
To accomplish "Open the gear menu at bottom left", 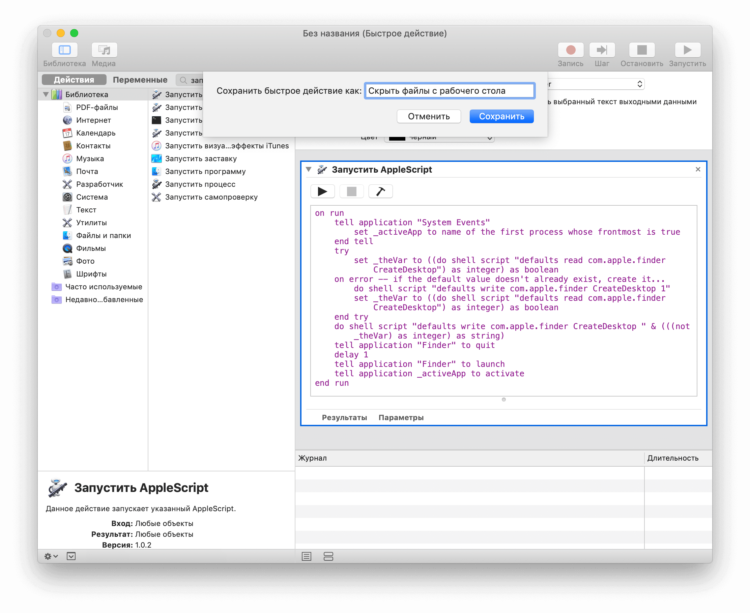I will coord(51,556).
